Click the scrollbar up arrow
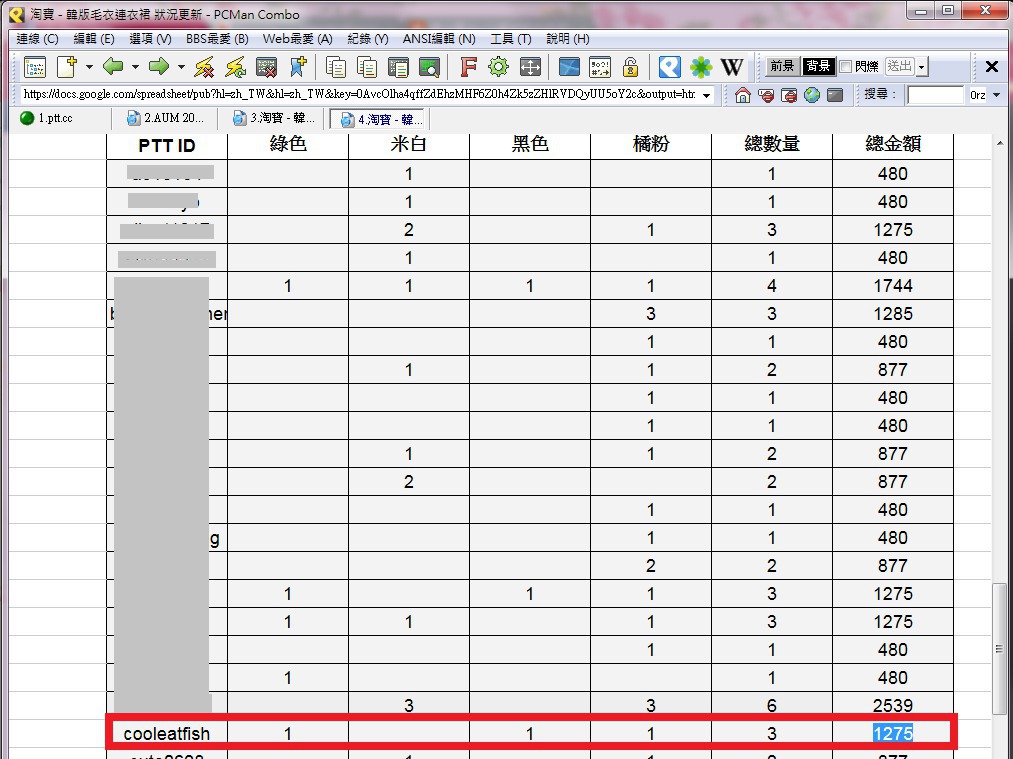 tap(999, 143)
